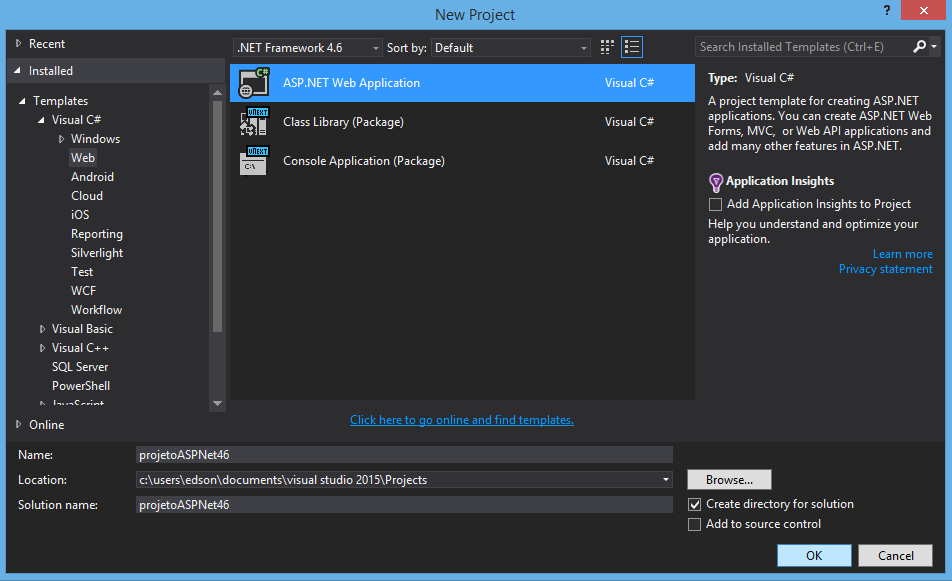Expand the Visual Basic tree node
Viewport: 952px width, 581px height.
click(x=43, y=329)
